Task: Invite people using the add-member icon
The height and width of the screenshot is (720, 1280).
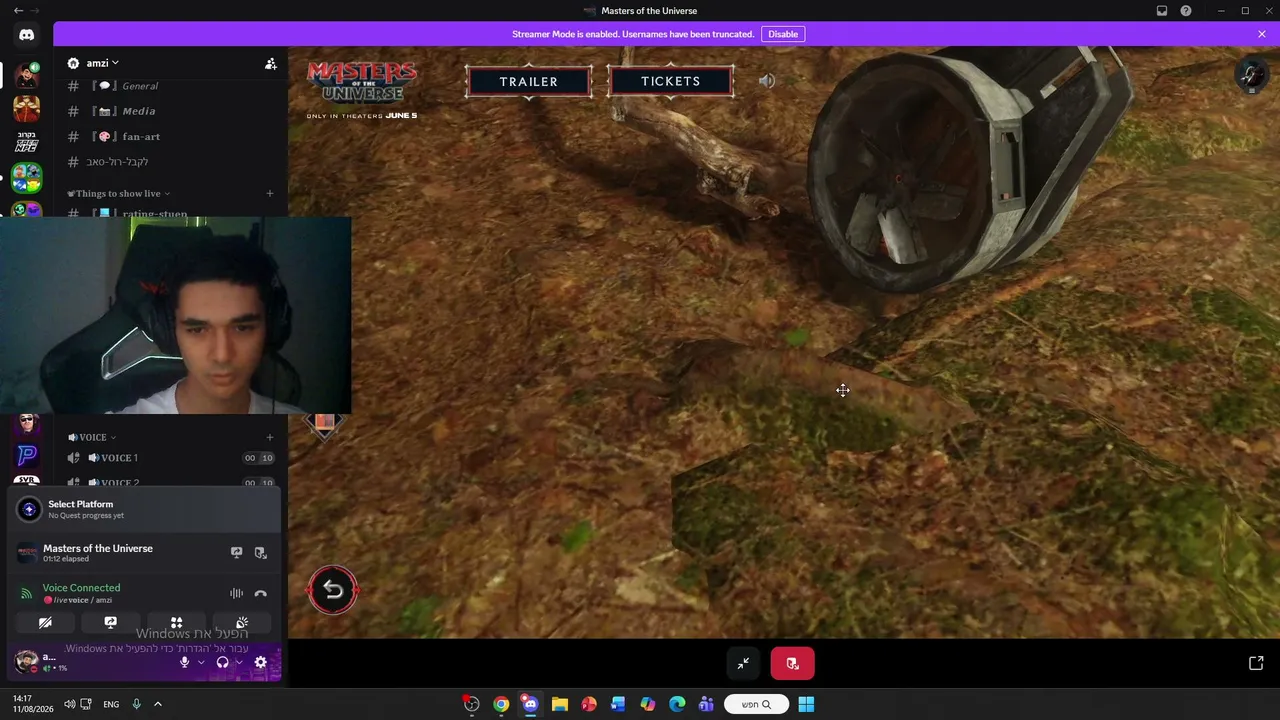Action: click(270, 63)
